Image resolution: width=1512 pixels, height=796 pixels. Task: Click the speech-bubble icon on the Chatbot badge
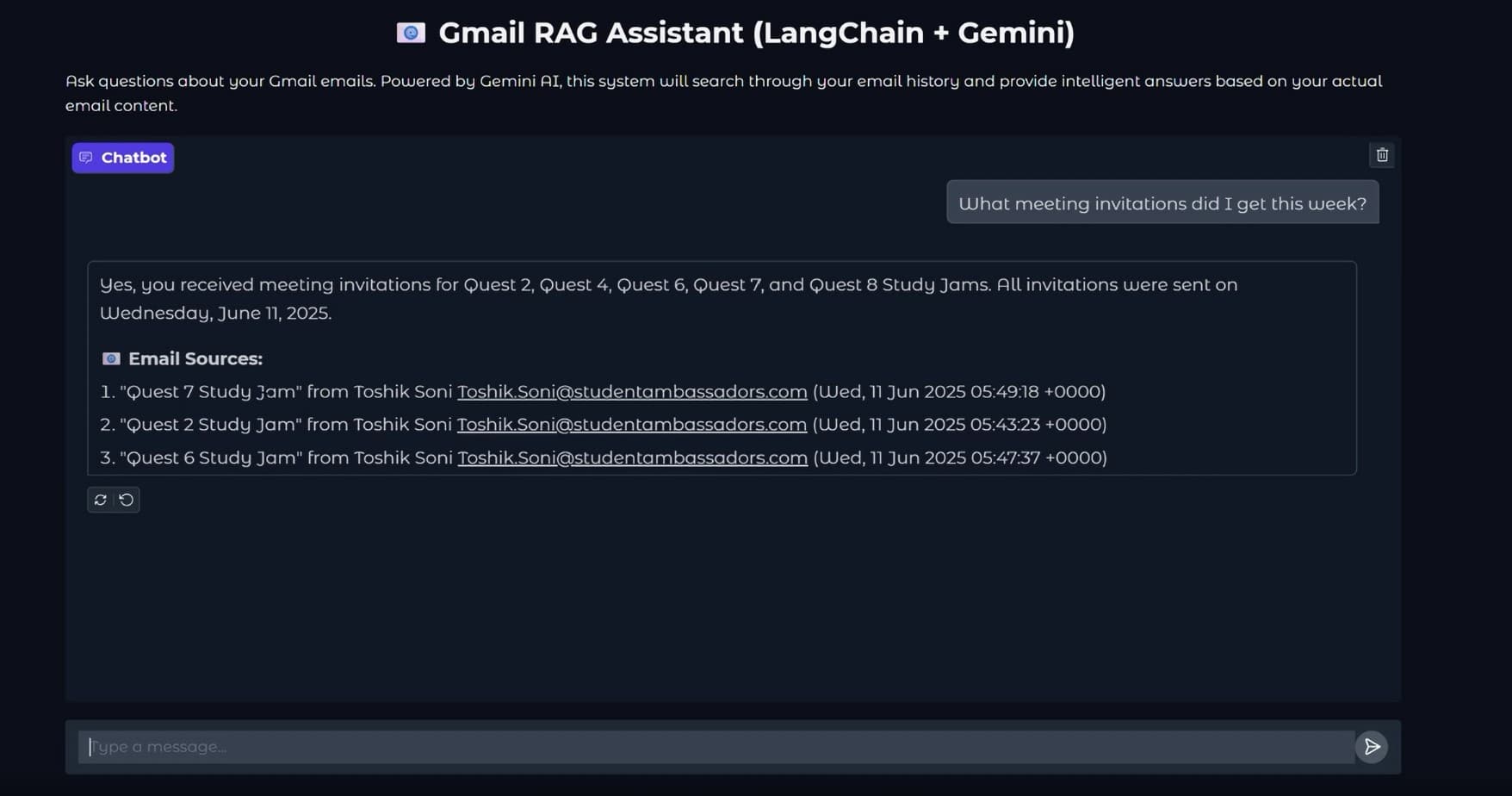click(85, 157)
